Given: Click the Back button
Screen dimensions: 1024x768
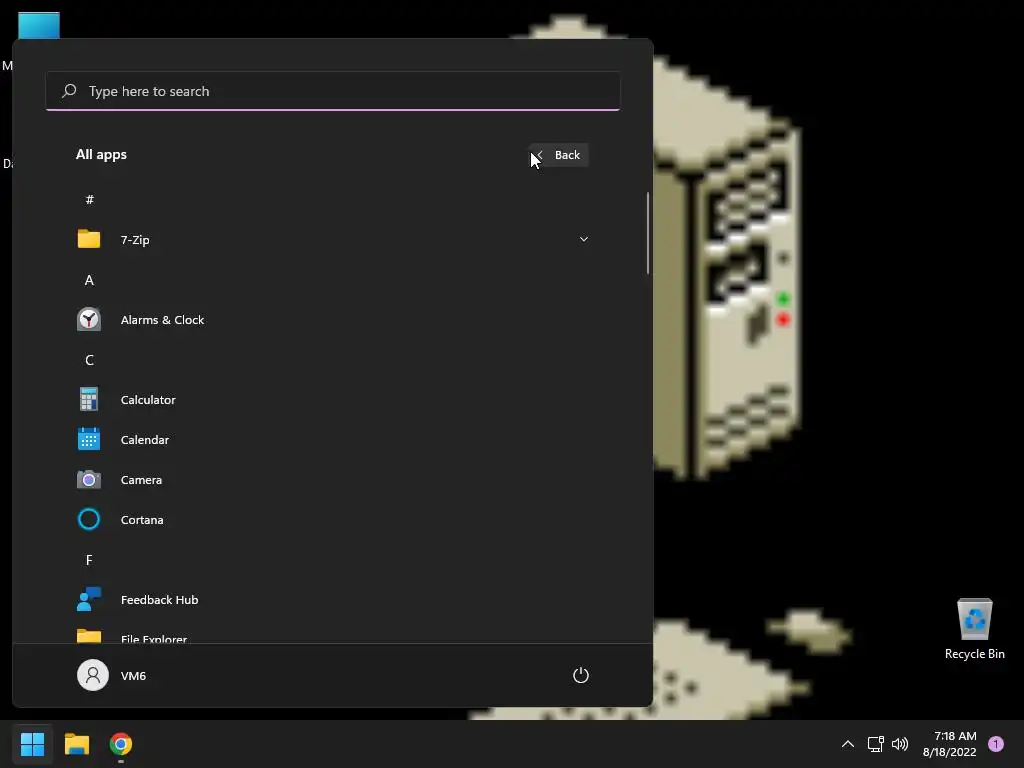Looking at the screenshot, I should [x=559, y=155].
